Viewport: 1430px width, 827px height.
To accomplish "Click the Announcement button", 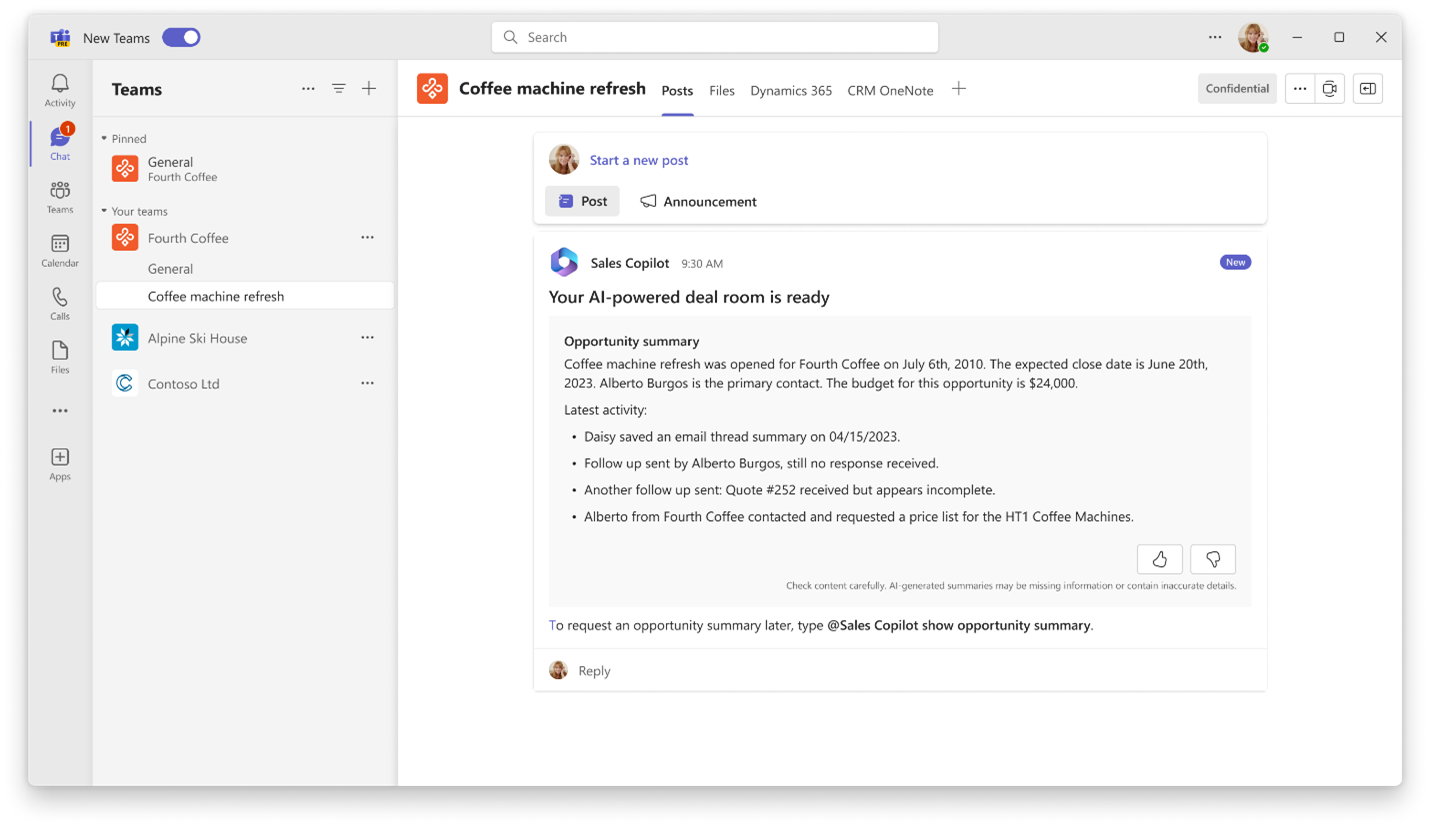I will (x=698, y=201).
